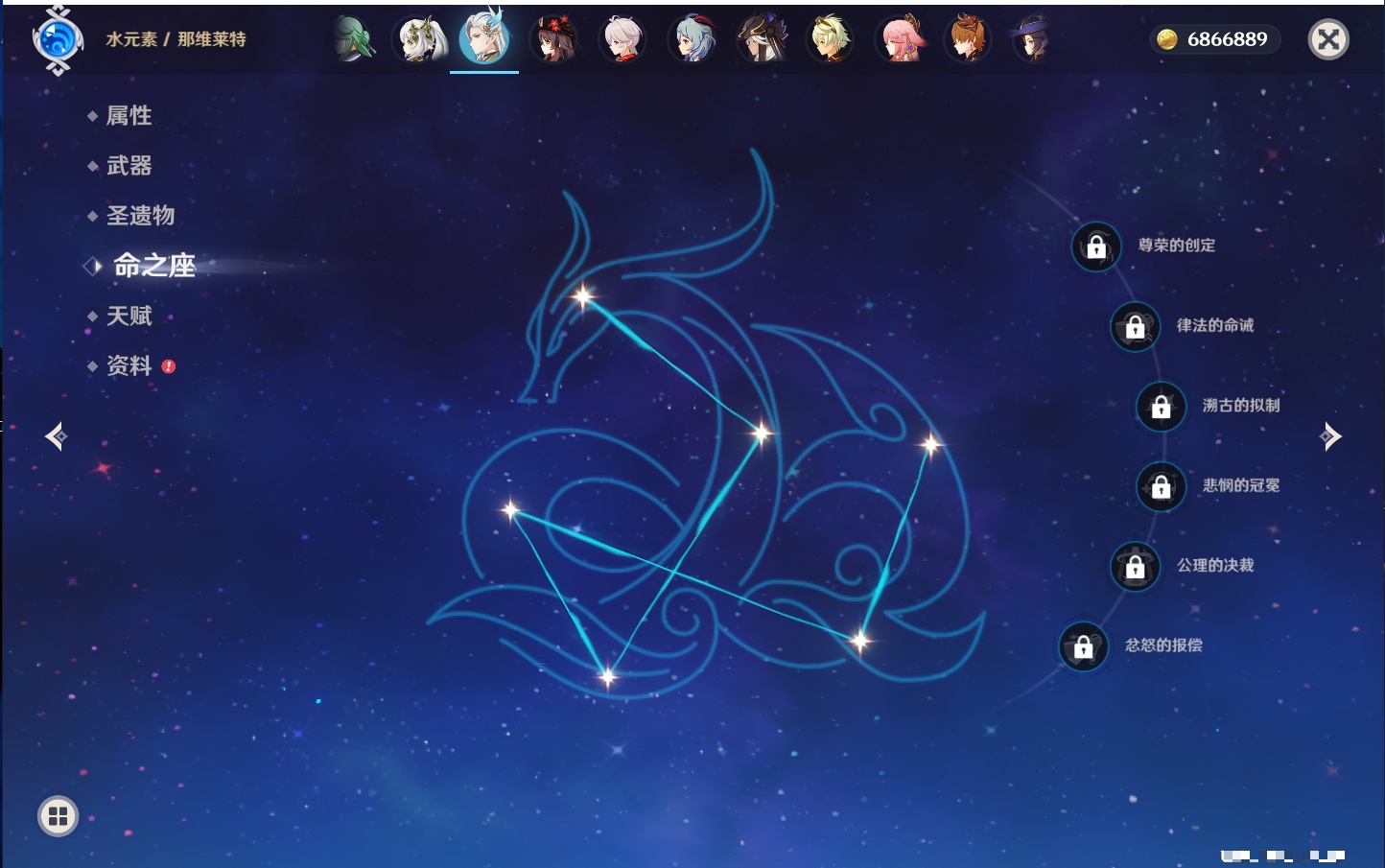
Task: Open the four-square grid menu button
Action: coord(58,816)
